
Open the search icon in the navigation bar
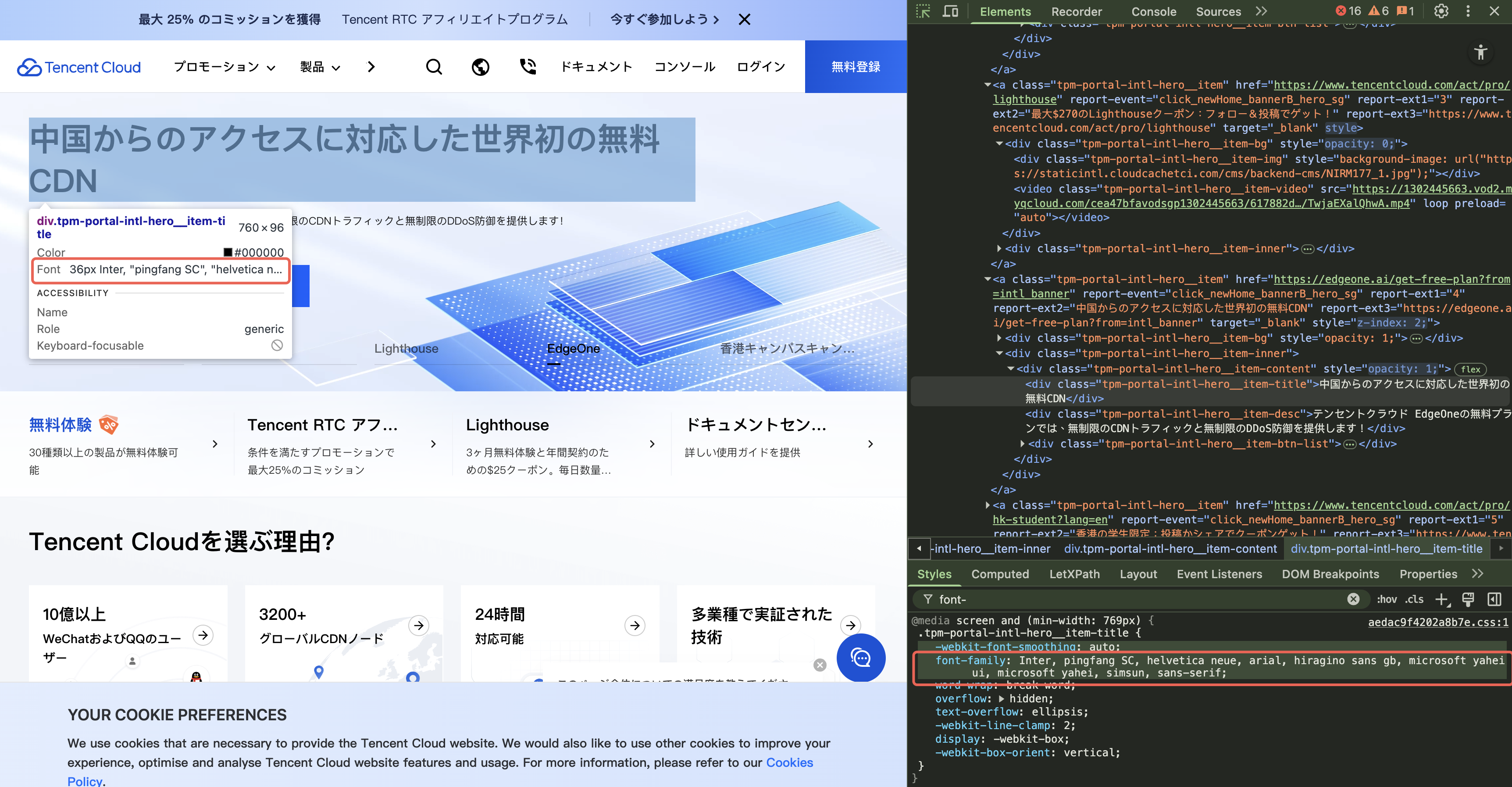(434, 66)
